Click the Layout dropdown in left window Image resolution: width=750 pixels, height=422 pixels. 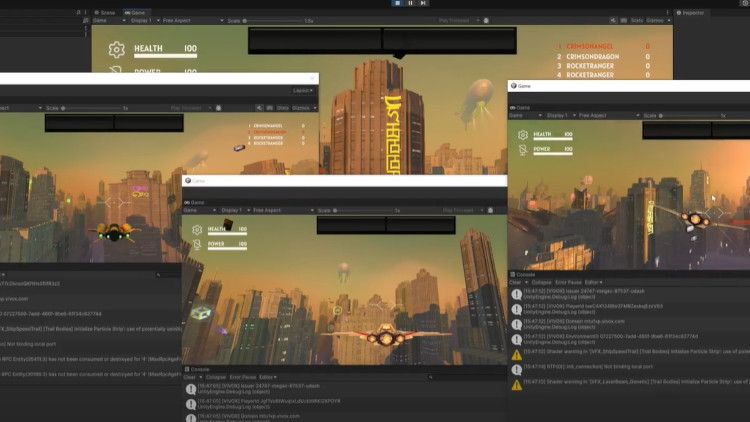[303, 90]
